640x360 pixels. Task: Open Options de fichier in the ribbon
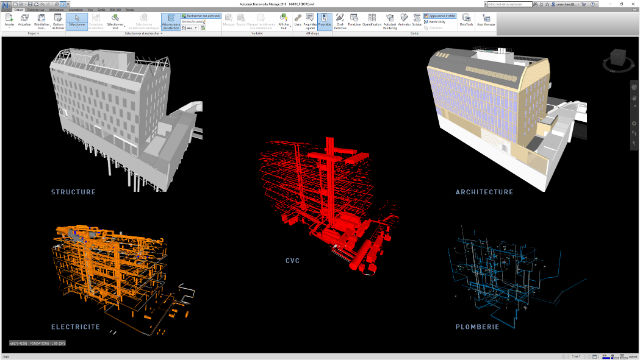[58, 21]
